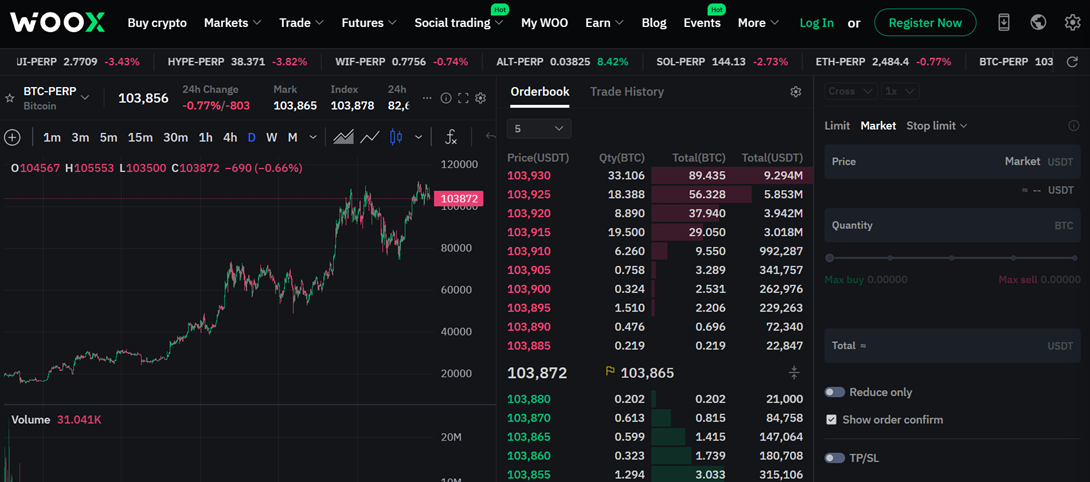Switch to the Trade History tab
1090x482 pixels.
pyautogui.click(x=627, y=92)
